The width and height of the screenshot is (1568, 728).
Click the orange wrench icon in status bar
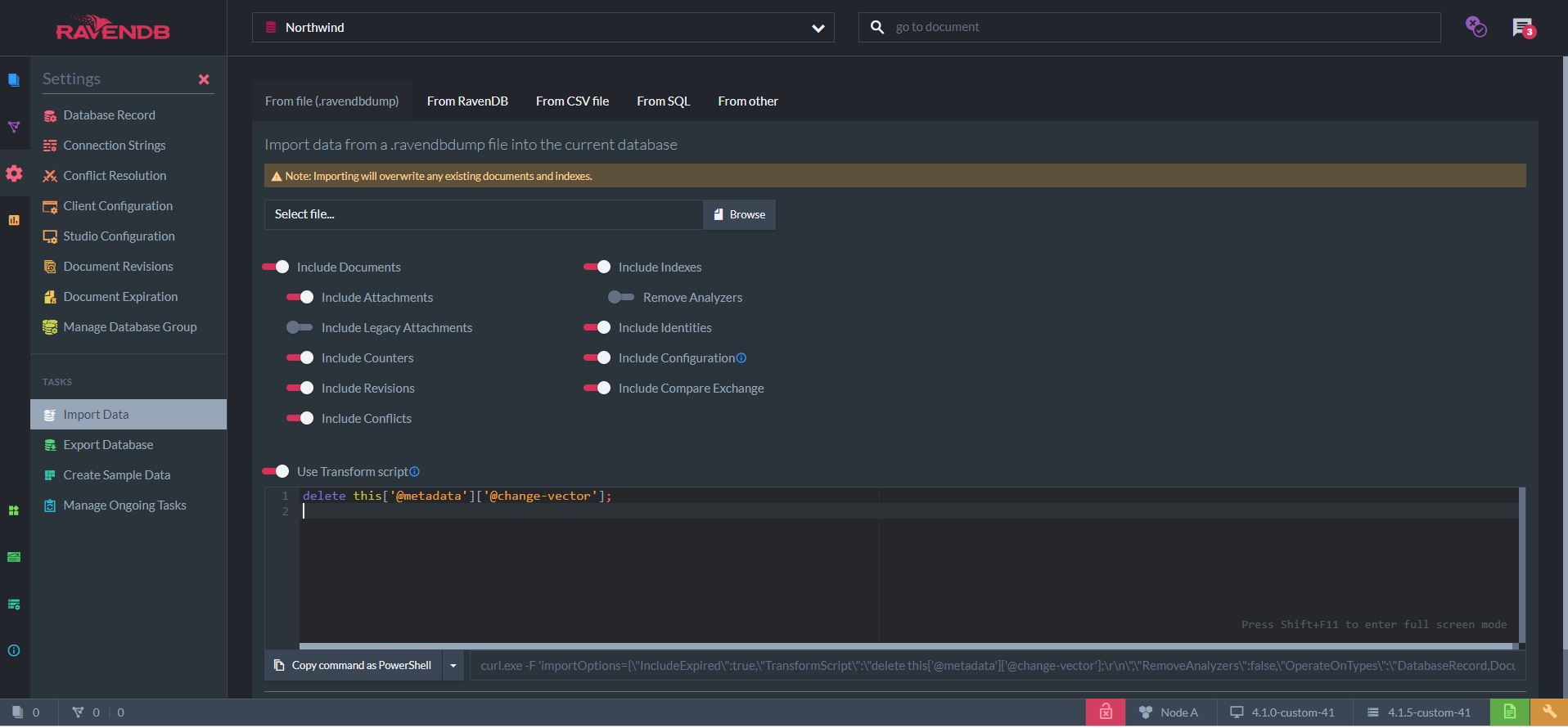[x=1548, y=712]
